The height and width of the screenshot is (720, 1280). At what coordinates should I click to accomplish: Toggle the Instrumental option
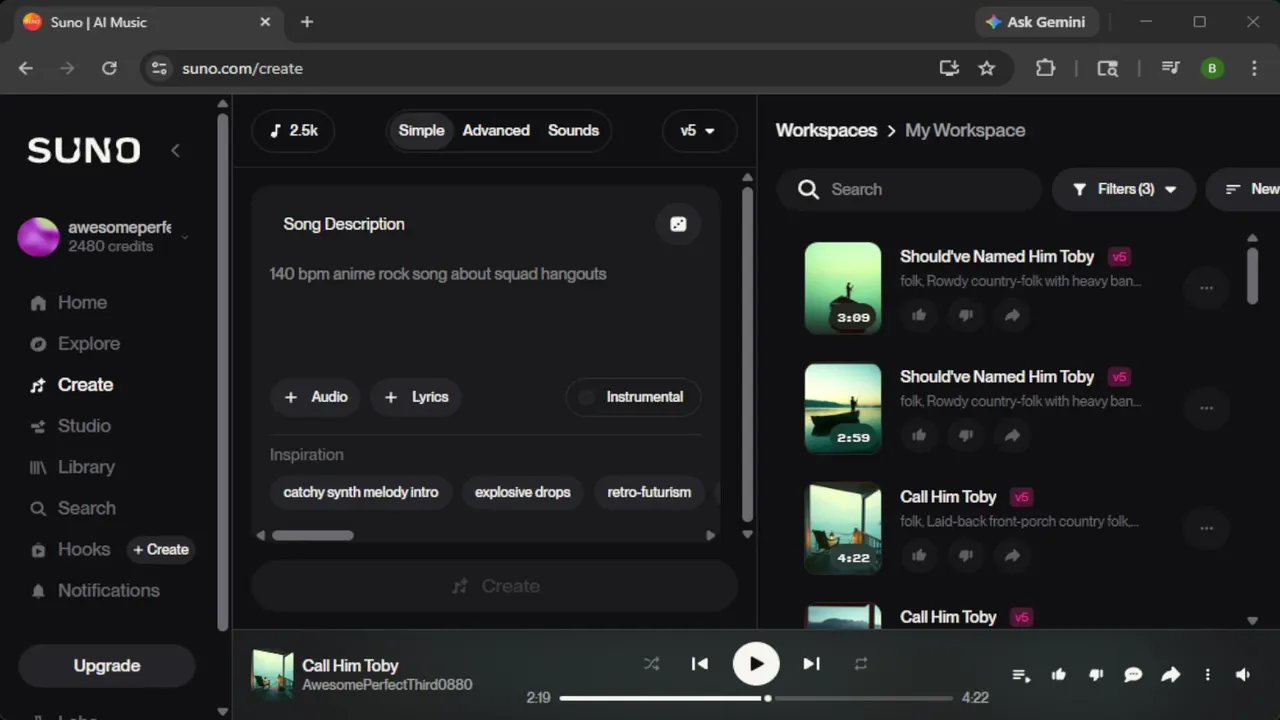(633, 397)
